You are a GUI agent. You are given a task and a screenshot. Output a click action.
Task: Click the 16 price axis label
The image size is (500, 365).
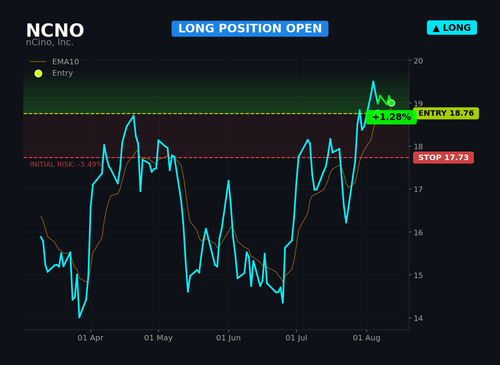pyautogui.click(x=418, y=232)
